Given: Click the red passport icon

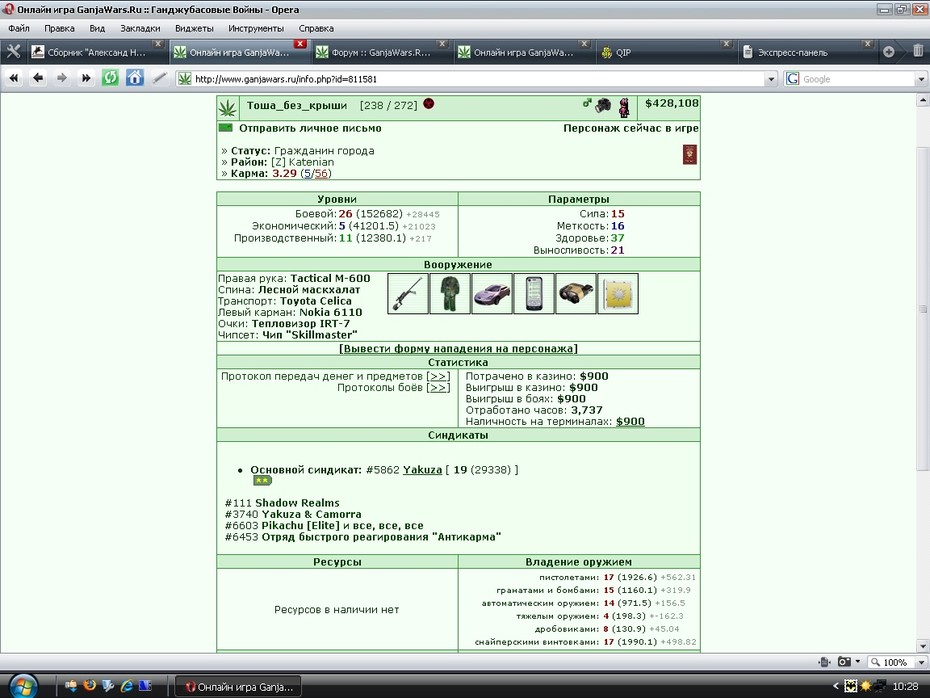Looking at the screenshot, I should (x=690, y=155).
